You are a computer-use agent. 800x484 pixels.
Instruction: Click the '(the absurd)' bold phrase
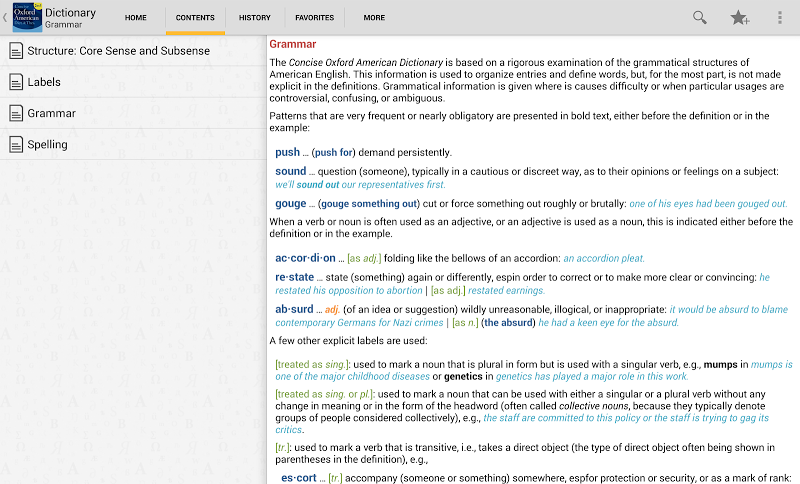click(508, 322)
